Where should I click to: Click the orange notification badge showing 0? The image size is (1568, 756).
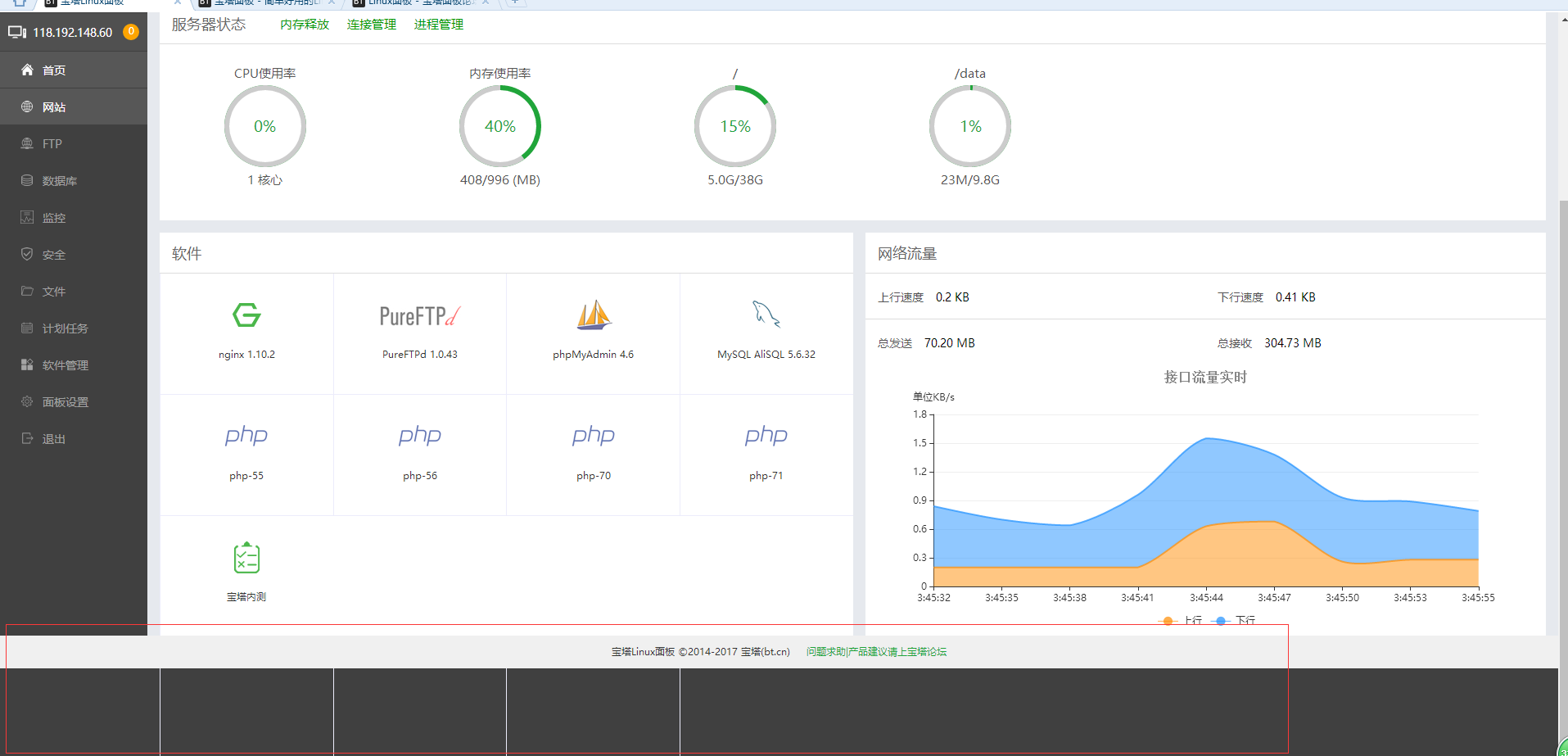pyautogui.click(x=130, y=32)
